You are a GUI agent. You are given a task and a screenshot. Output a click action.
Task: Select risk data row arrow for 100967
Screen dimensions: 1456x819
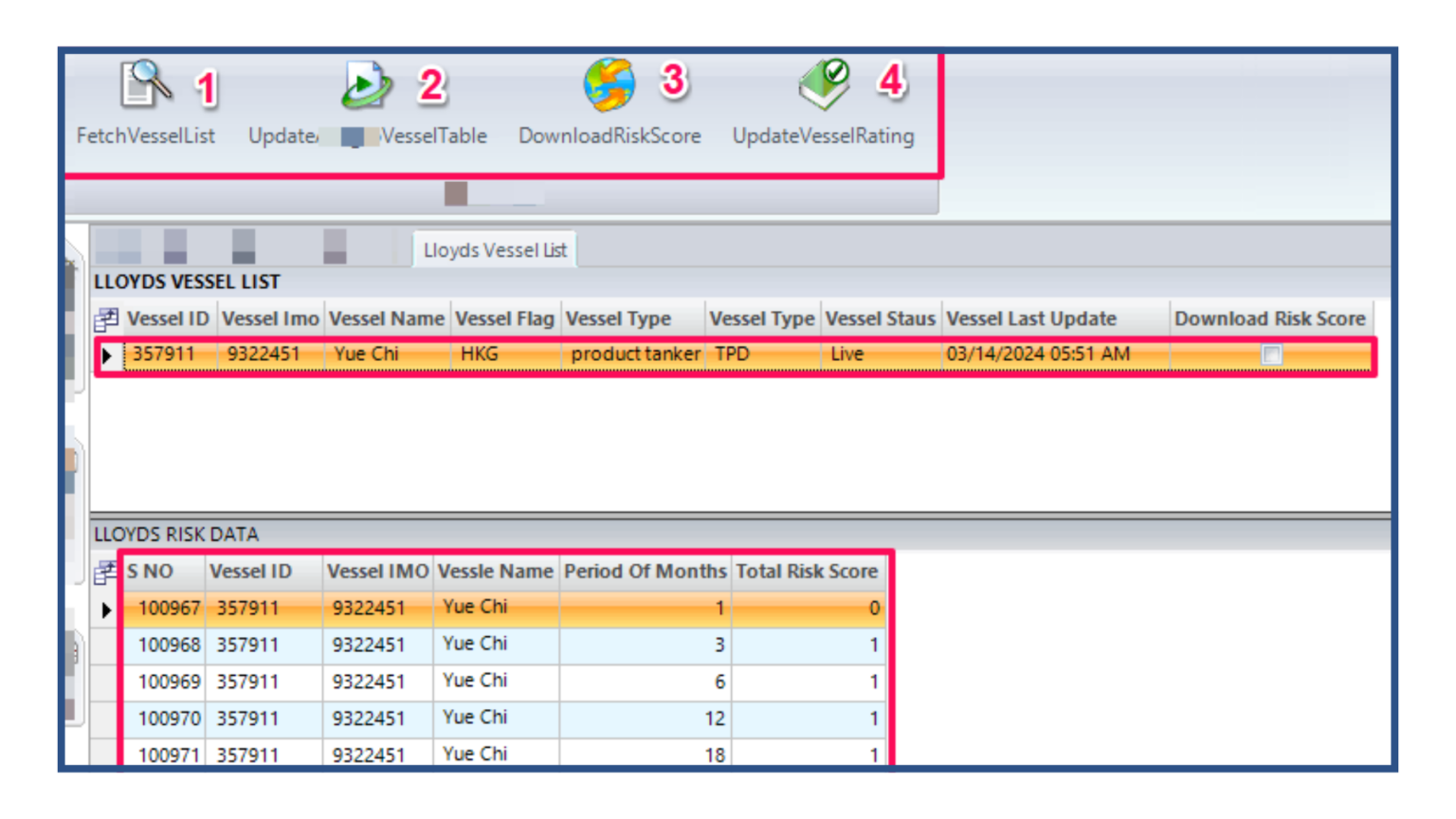107,610
